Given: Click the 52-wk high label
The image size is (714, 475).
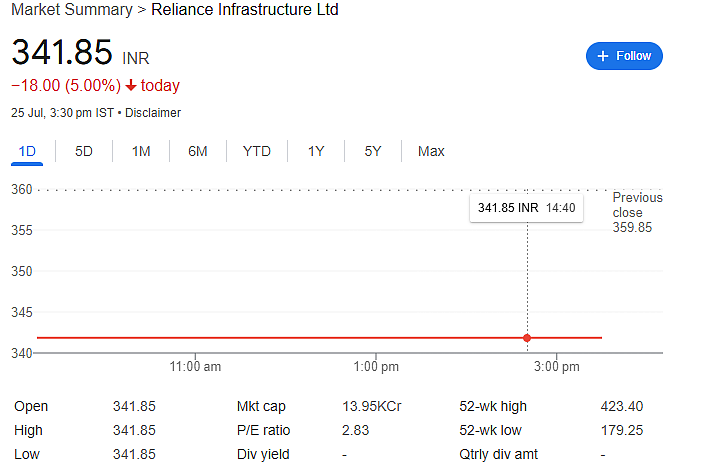Looking at the screenshot, I should [493, 406].
